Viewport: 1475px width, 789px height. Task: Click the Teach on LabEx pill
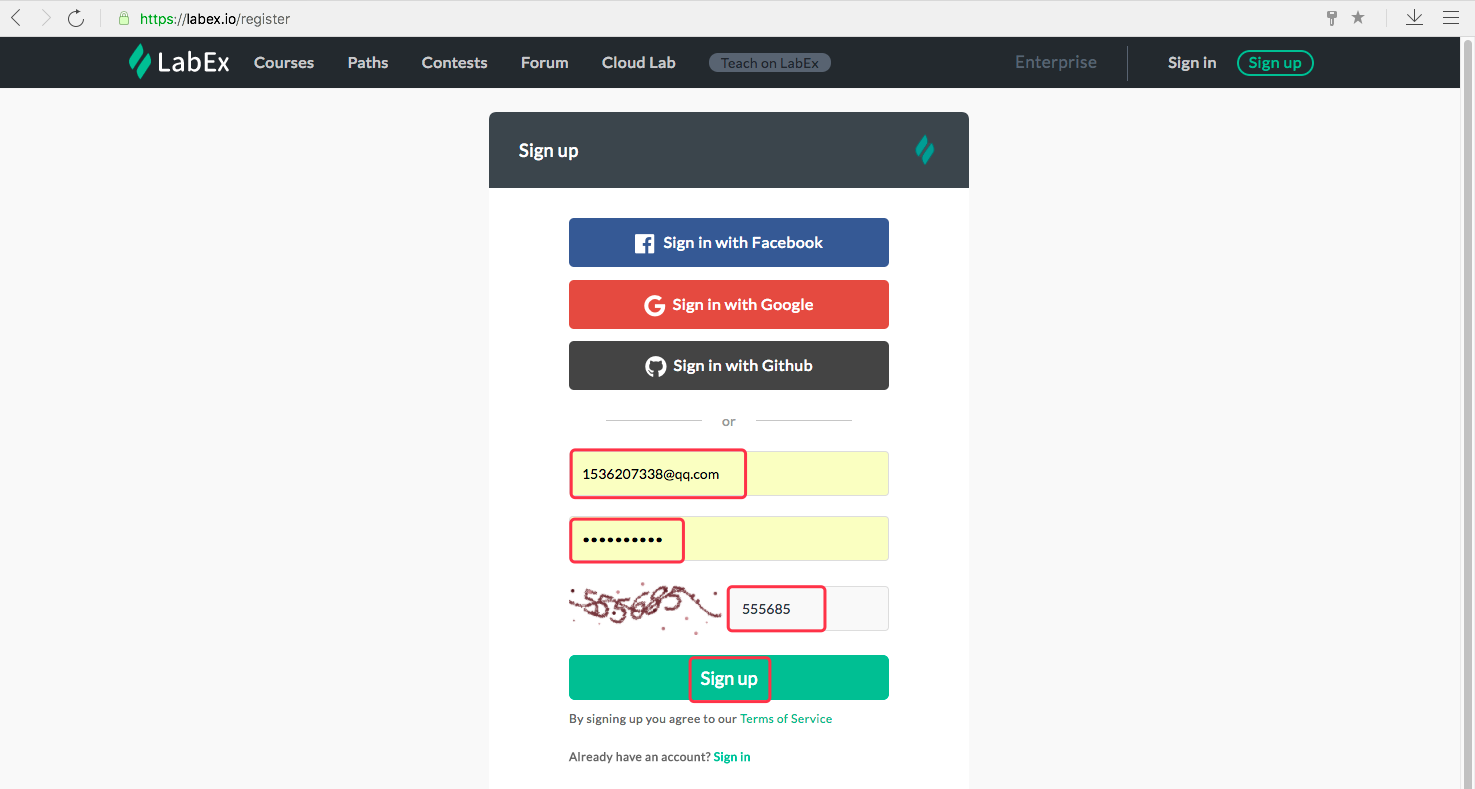coord(770,63)
